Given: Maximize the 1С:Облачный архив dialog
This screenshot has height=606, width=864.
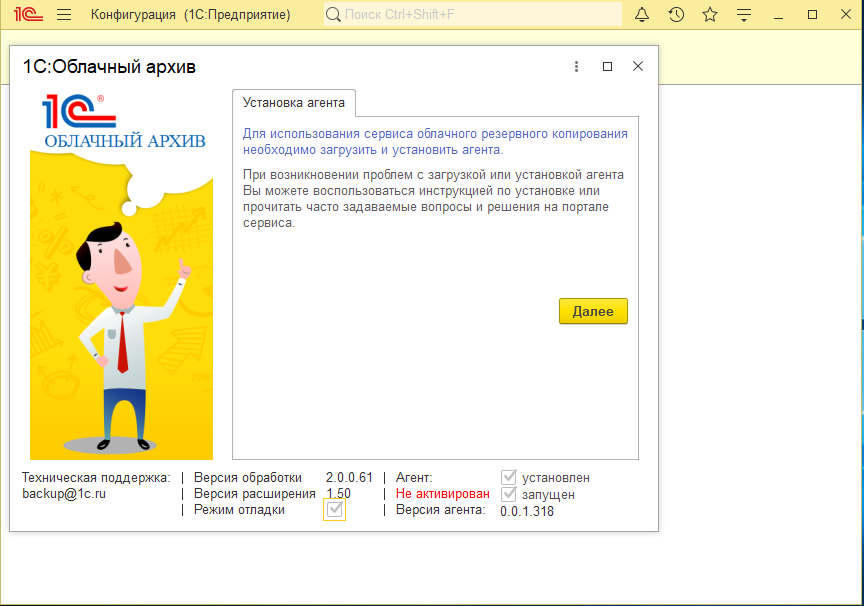Looking at the screenshot, I should [x=607, y=67].
